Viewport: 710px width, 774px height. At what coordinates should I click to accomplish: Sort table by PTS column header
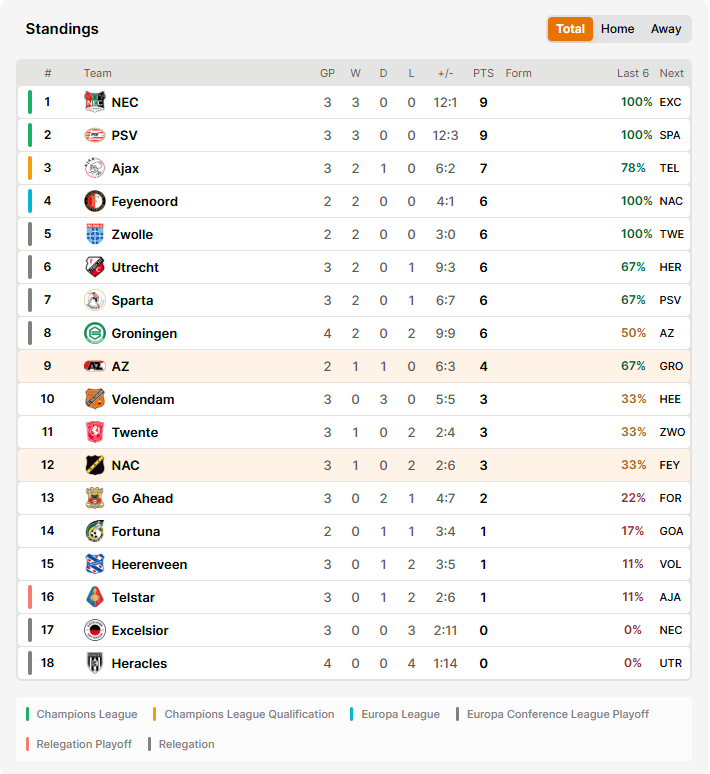tap(483, 73)
